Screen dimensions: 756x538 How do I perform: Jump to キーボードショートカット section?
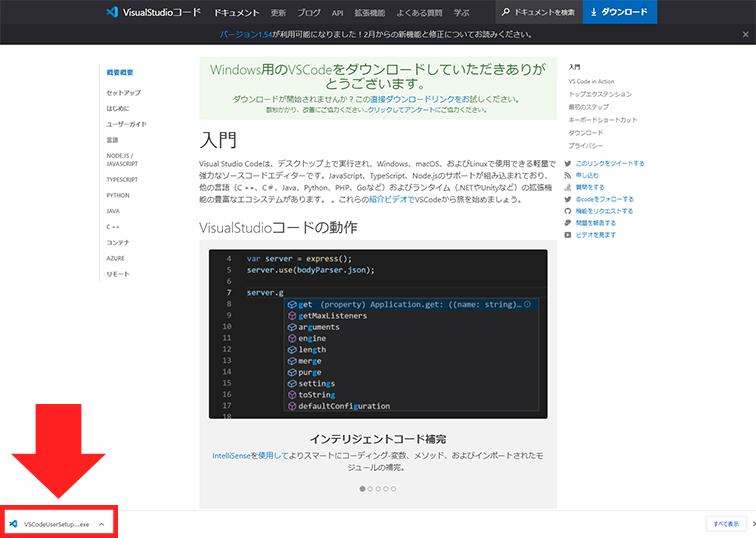[603, 120]
